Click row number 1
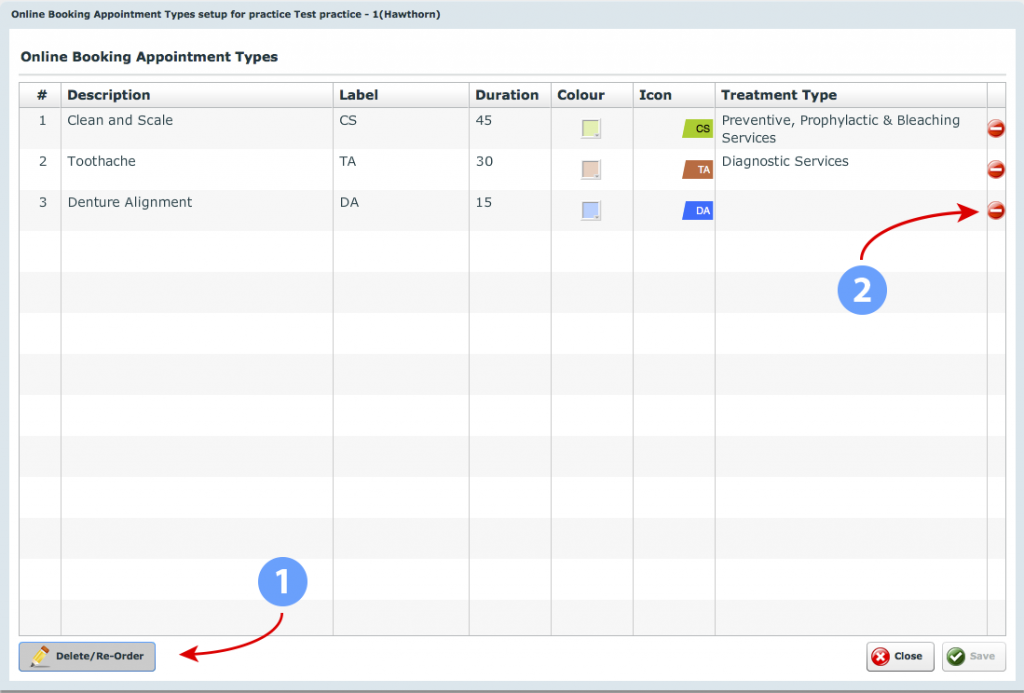This screenshot has height=693, width=1024. click(42, 121)
